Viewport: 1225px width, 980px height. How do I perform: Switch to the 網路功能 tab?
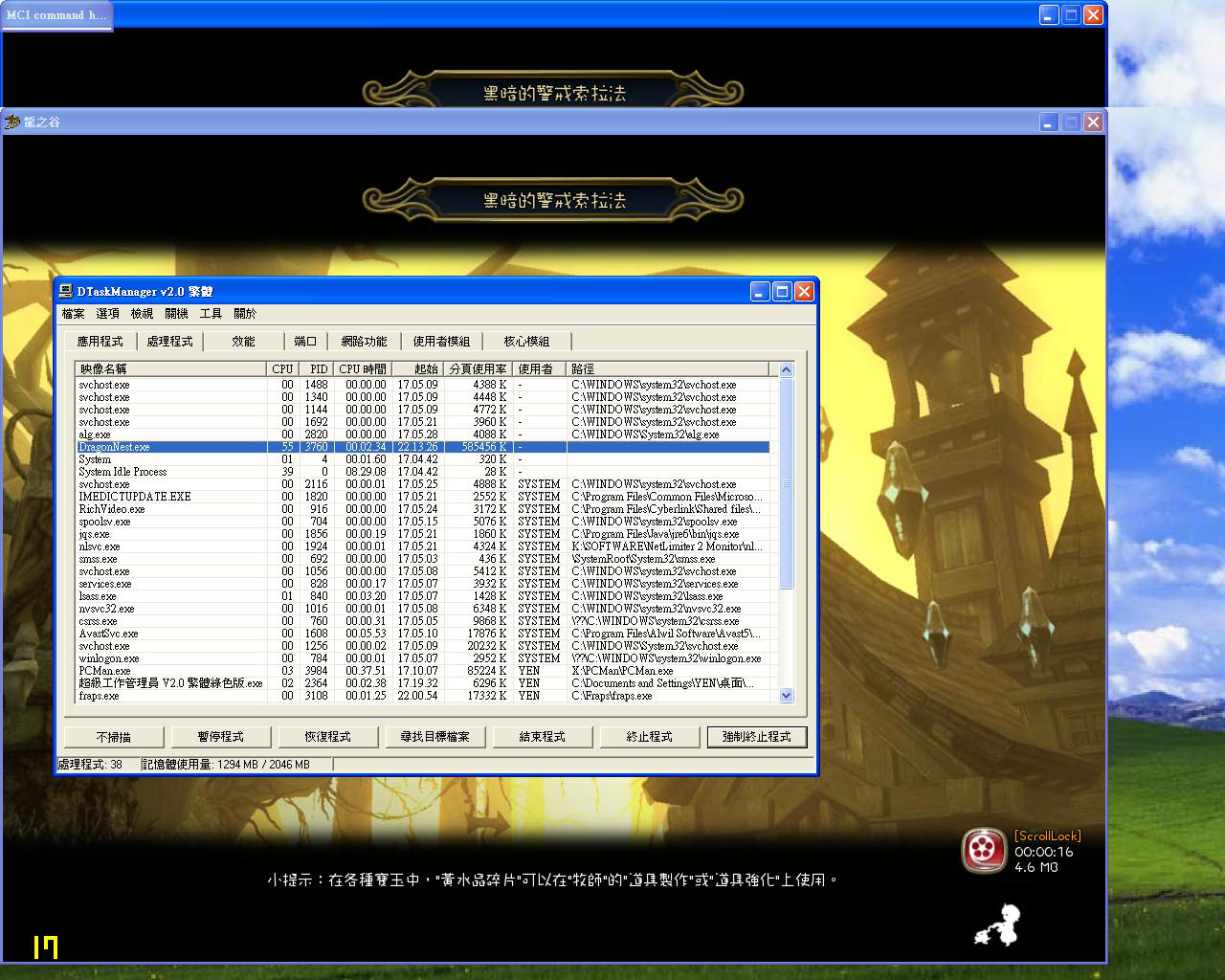364,342
